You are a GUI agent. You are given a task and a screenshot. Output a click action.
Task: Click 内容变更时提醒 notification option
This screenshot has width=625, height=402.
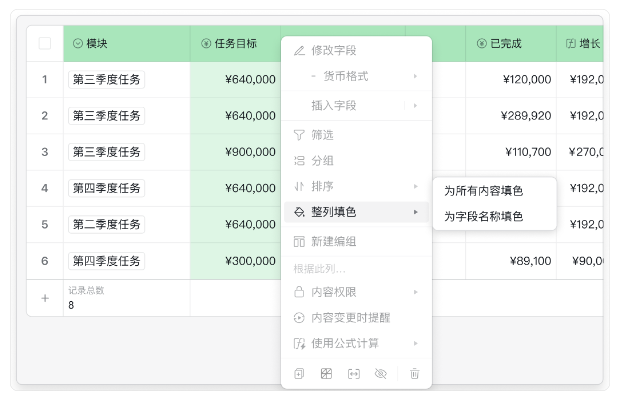point(350,317)
